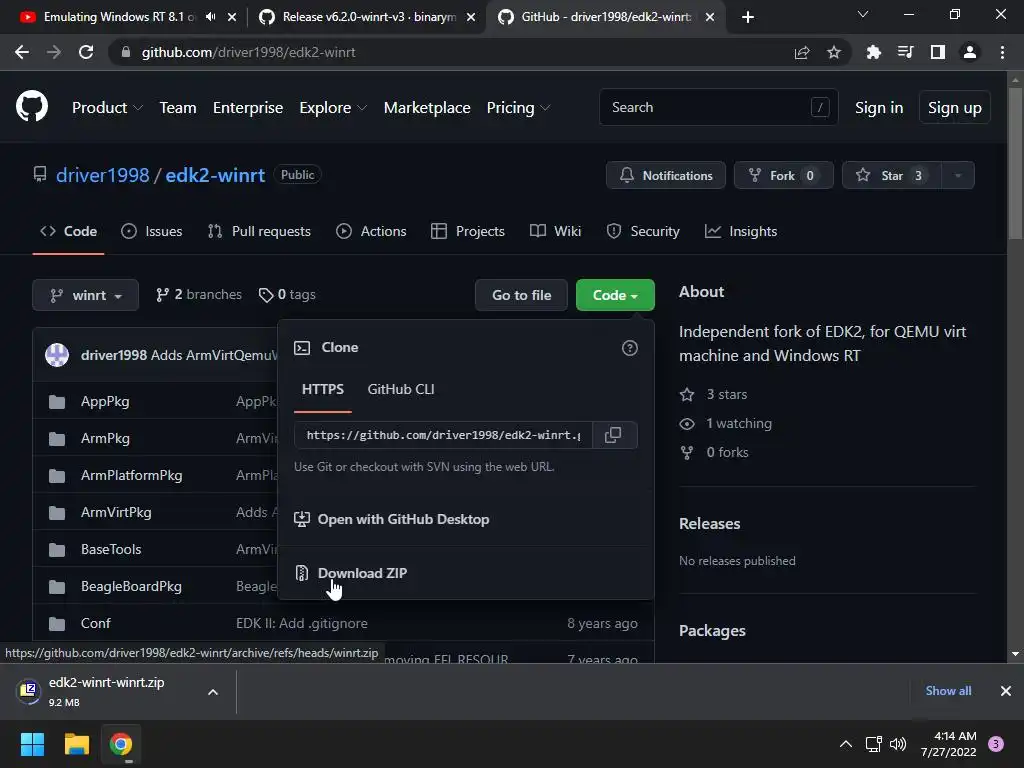Expand the Pricing menu
The height and width of the screenshot is (768, 1024).
click(518, 108)
